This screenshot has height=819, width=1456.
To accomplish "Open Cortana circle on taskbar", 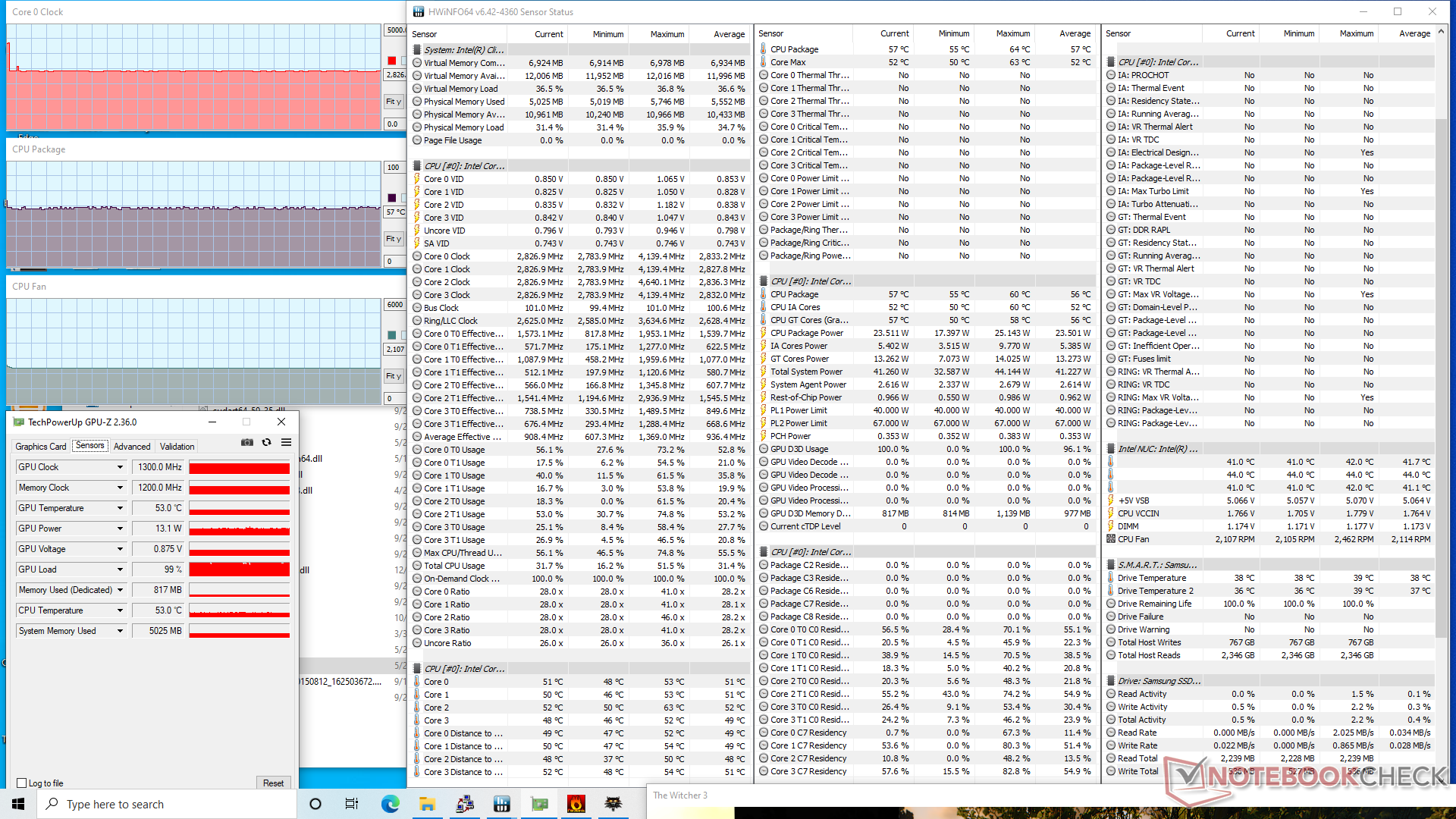I will click(315, 804).
